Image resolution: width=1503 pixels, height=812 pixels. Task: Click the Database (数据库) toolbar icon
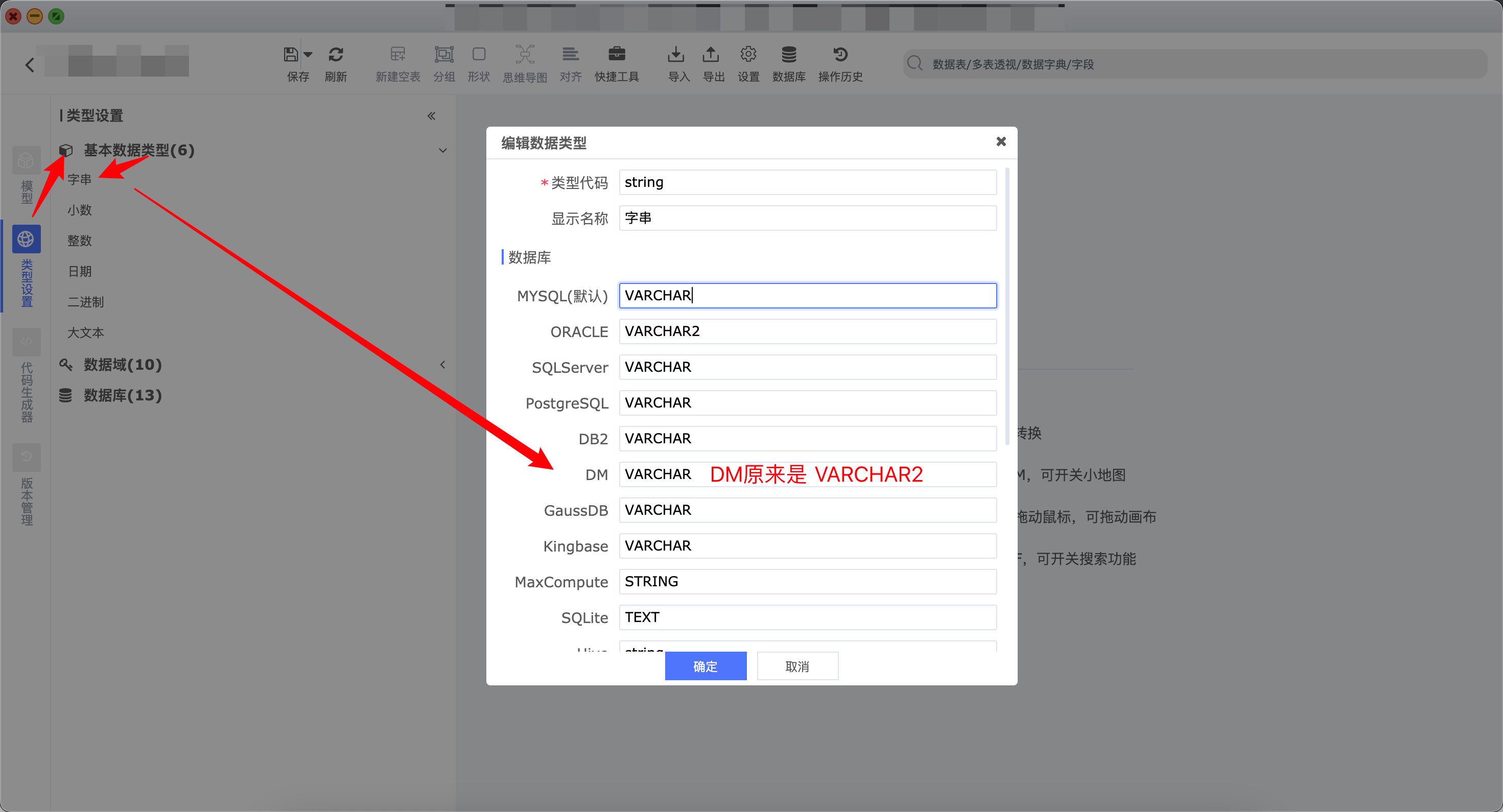coord(788,55)
